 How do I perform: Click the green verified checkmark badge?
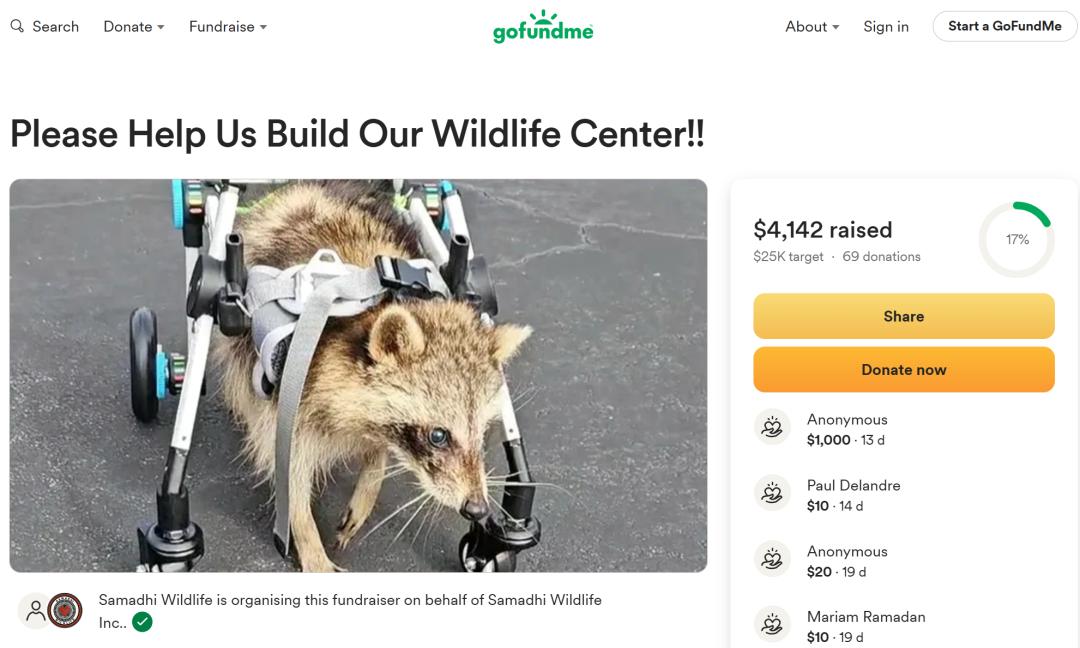(142, 623)
